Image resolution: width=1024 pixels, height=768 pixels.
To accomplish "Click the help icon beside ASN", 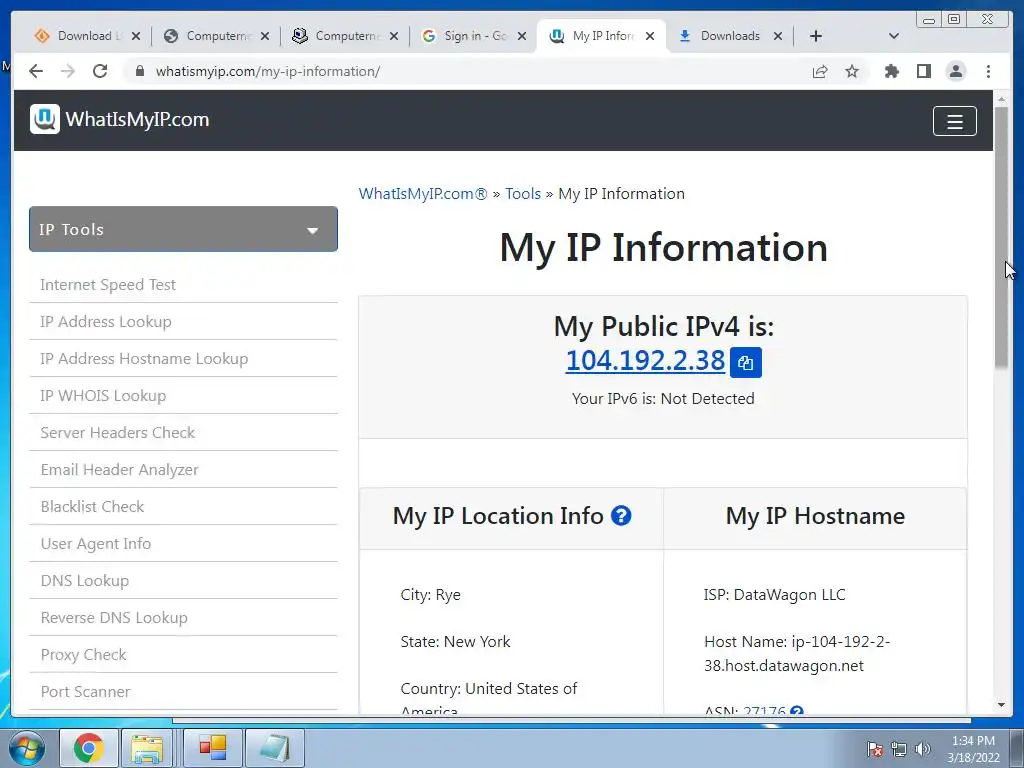I will 797,711.
